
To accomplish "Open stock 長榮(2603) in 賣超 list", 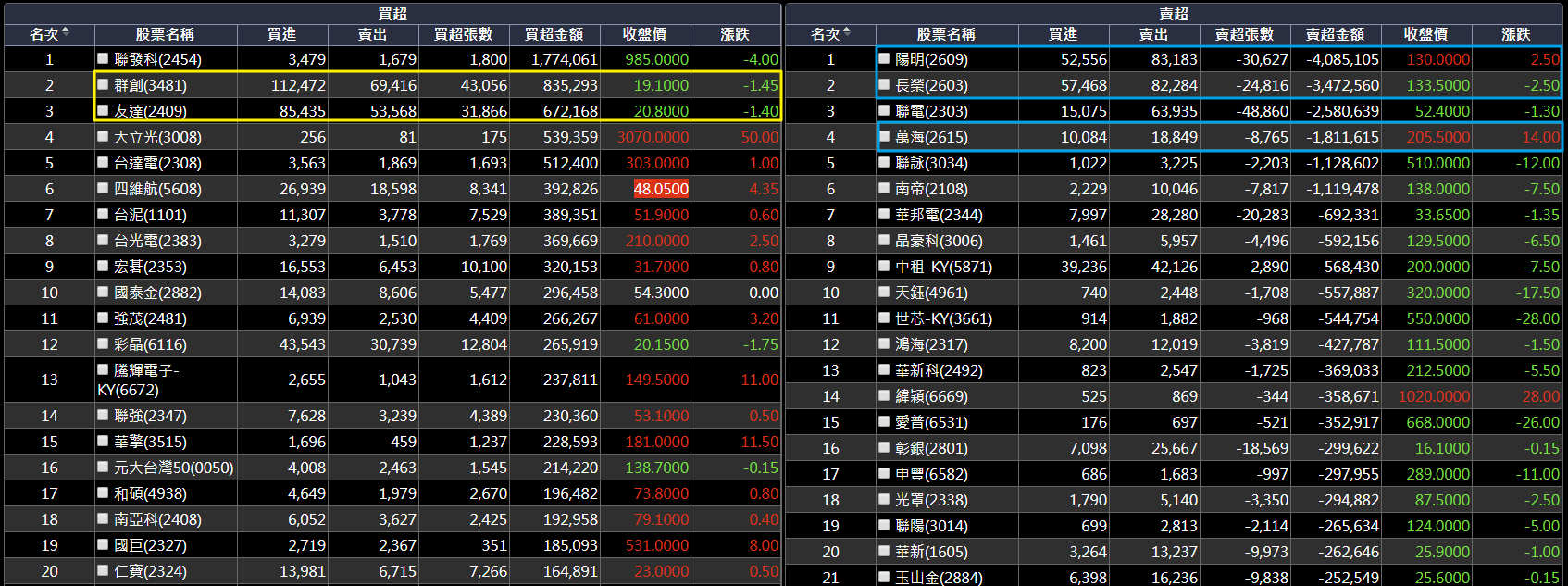I will [931, 85].
